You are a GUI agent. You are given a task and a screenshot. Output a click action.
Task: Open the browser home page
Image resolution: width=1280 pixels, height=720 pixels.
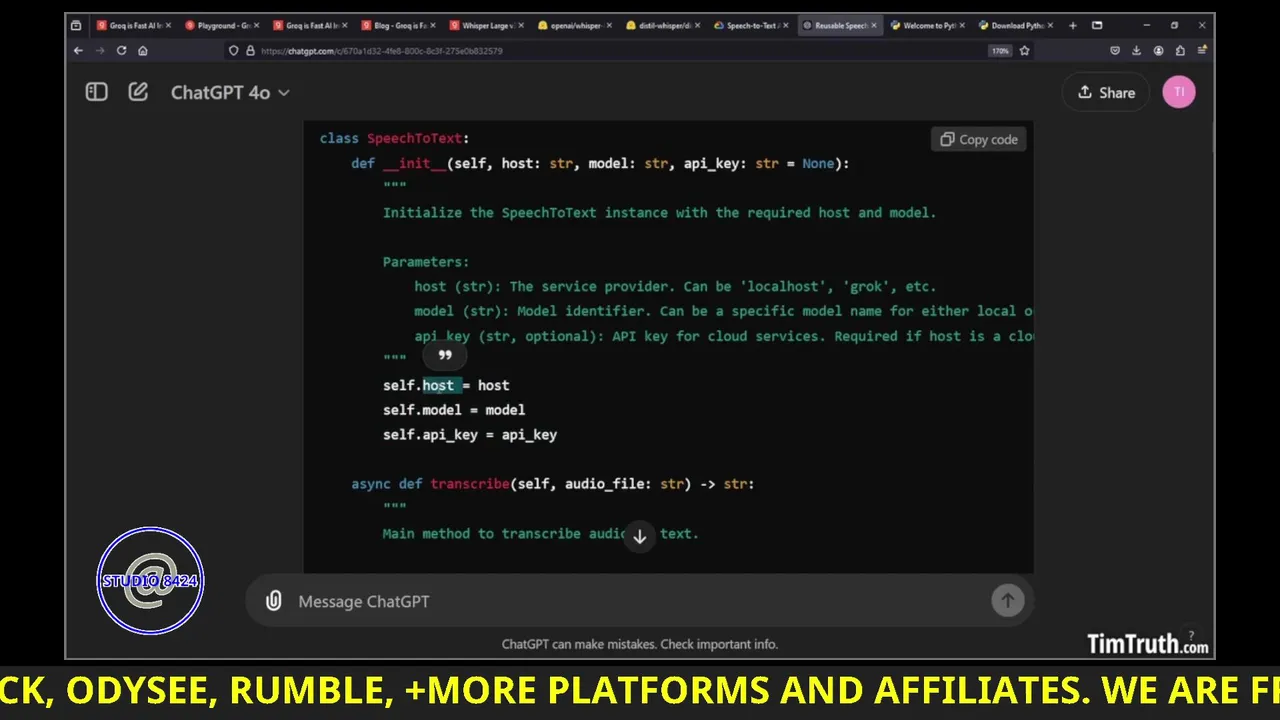pos(143,51)
